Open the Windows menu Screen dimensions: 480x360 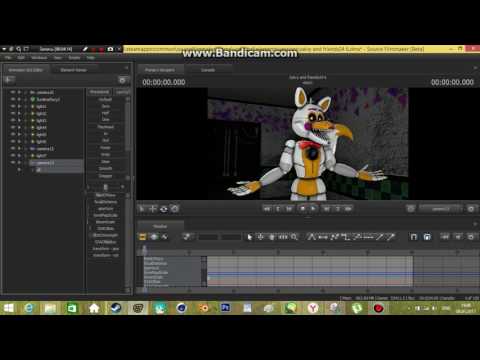pos(39,58)
